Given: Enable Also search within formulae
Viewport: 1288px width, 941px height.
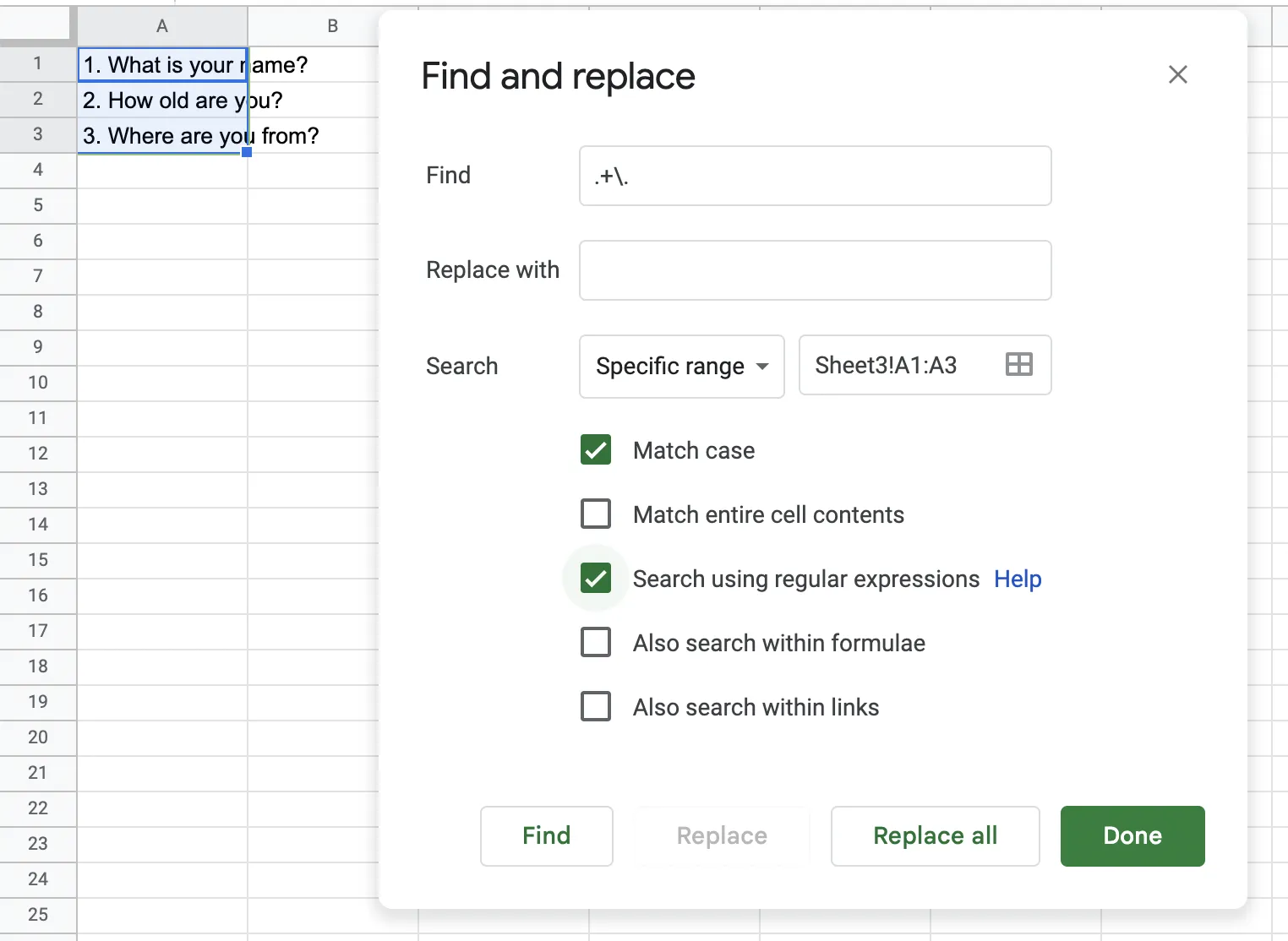Looking at the screenshot, I should coord(596,643).
